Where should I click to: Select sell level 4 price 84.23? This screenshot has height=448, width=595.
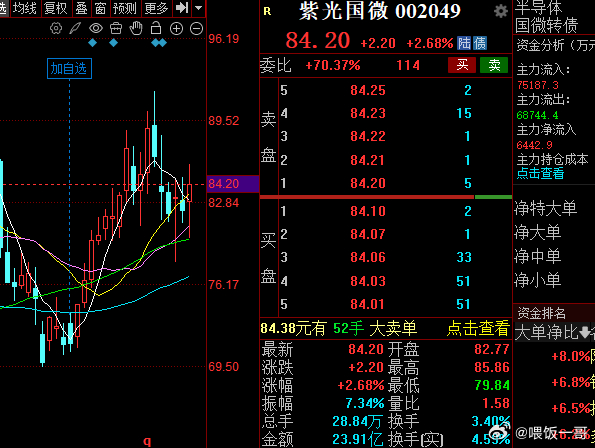[368, 113]
